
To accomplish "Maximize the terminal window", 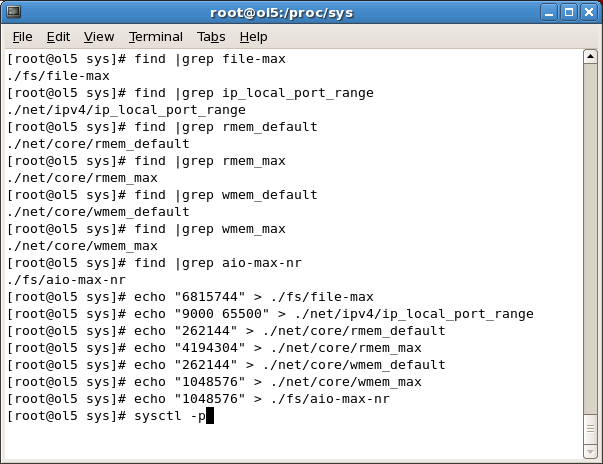I will click(x=569, y=13).
